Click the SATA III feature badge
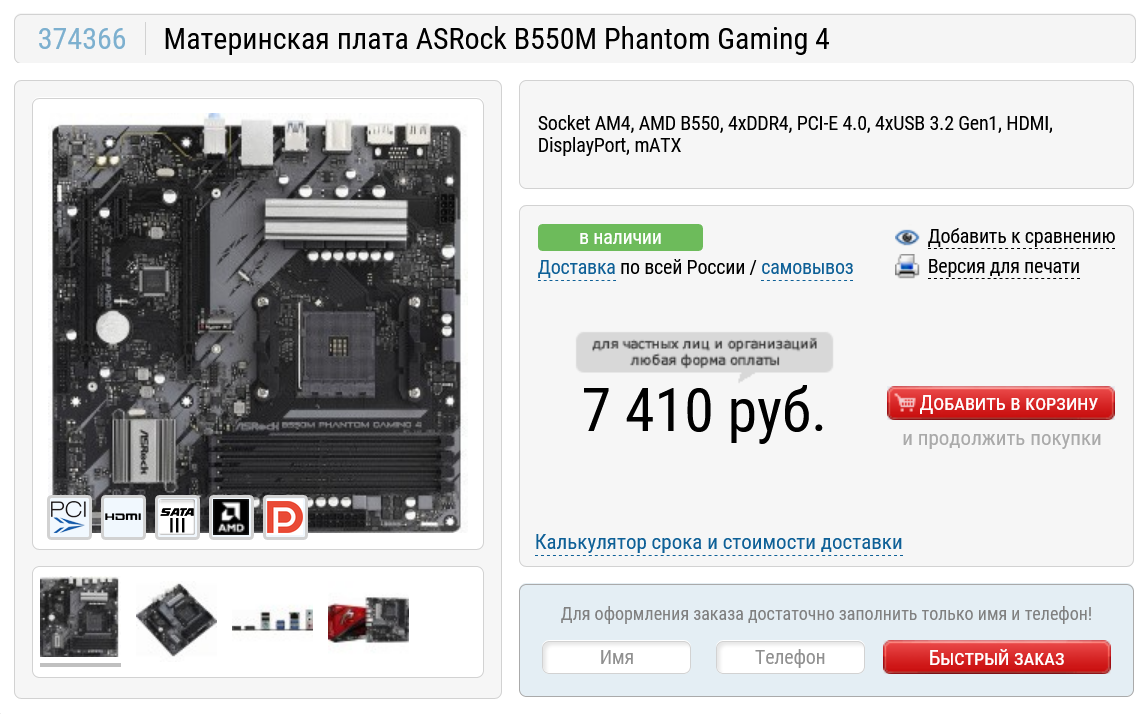 (x=177, y=516)
